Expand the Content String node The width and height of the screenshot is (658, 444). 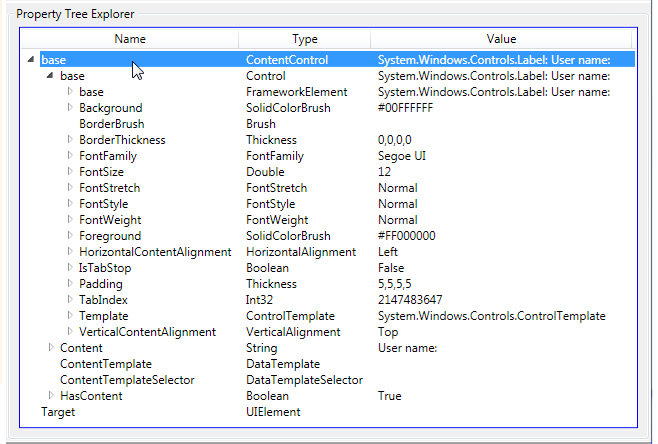point(51,347)
